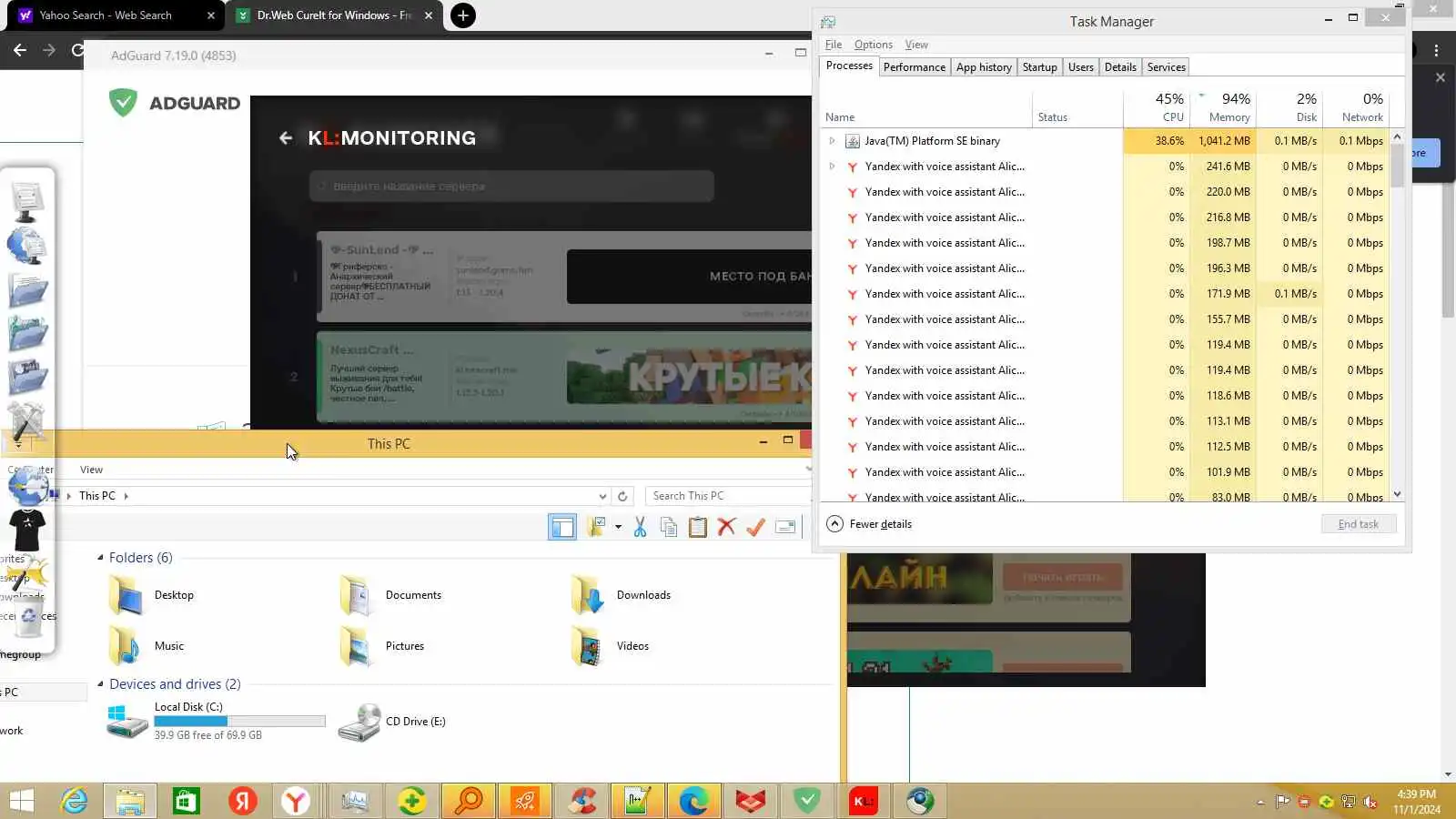Click the Local Disk (C:) usage bar
Screen dimensions: 1456x819
click(x=239, y=722)
